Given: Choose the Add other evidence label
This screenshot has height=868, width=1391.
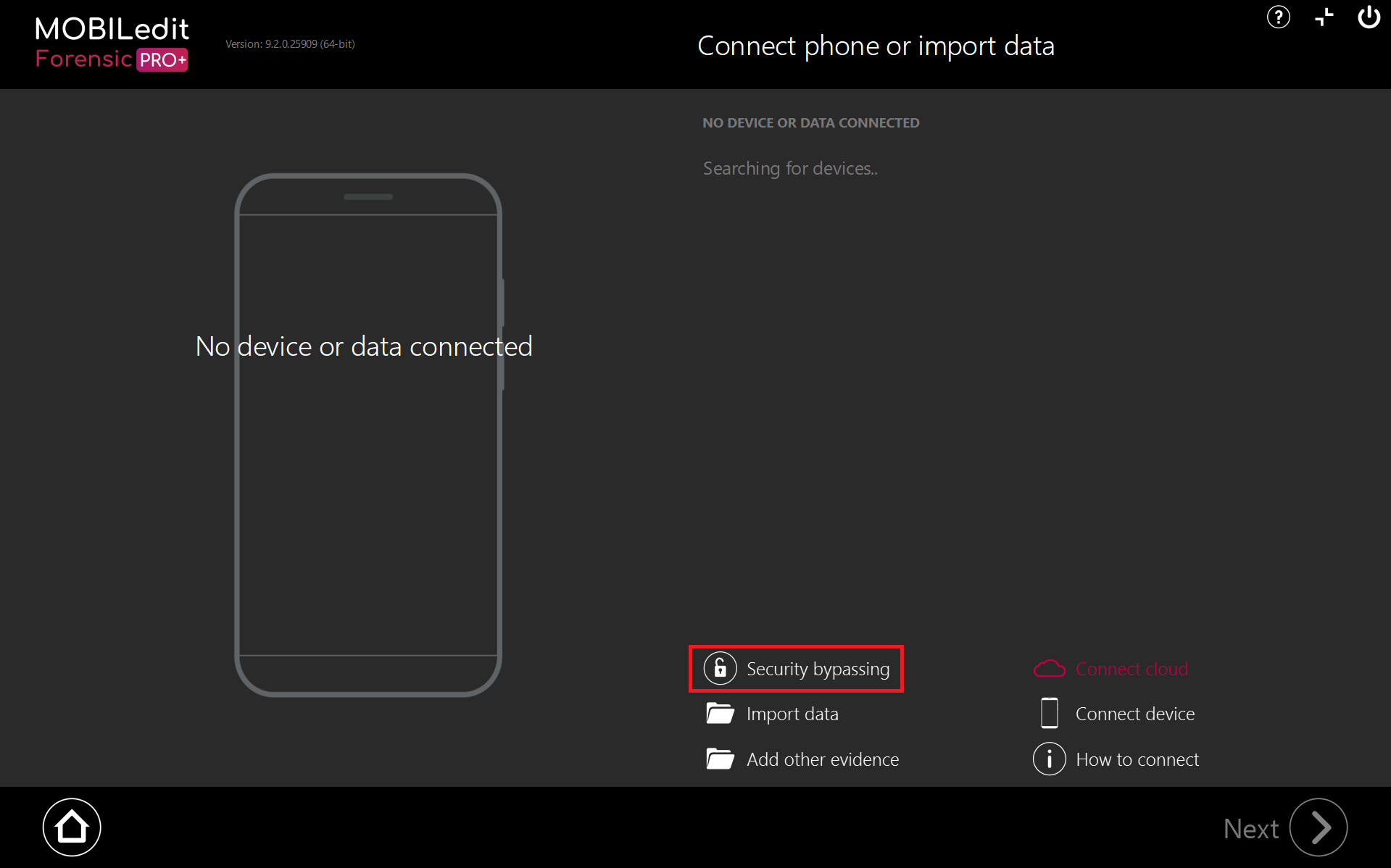Looking at the screenshot, I should [x=823, y=759].
